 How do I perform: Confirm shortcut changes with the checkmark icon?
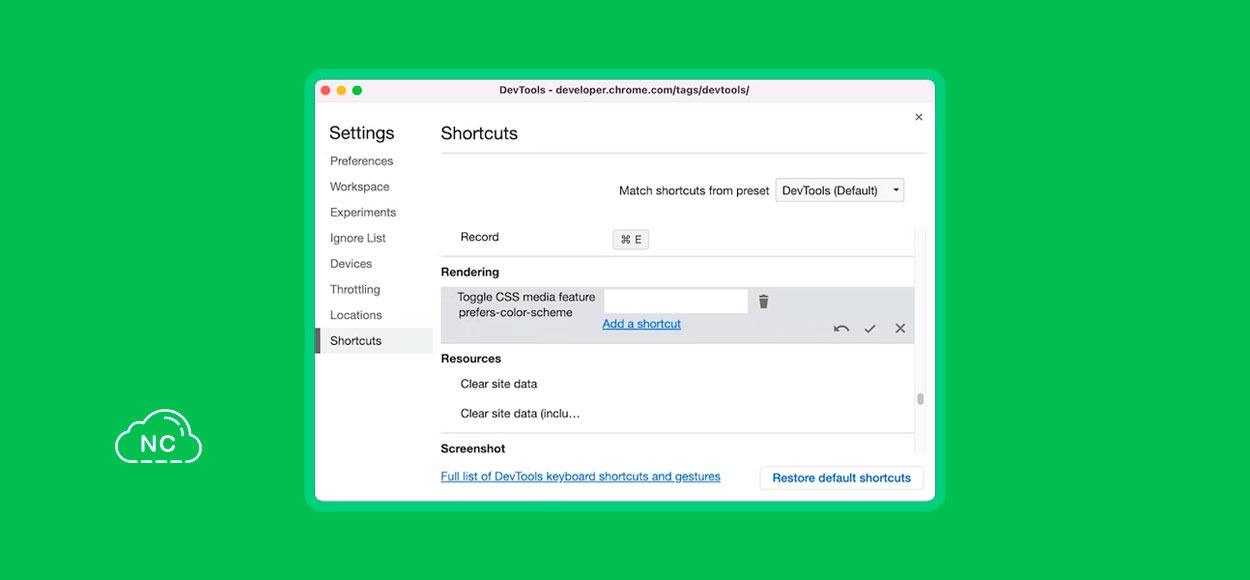coord(870,329)
